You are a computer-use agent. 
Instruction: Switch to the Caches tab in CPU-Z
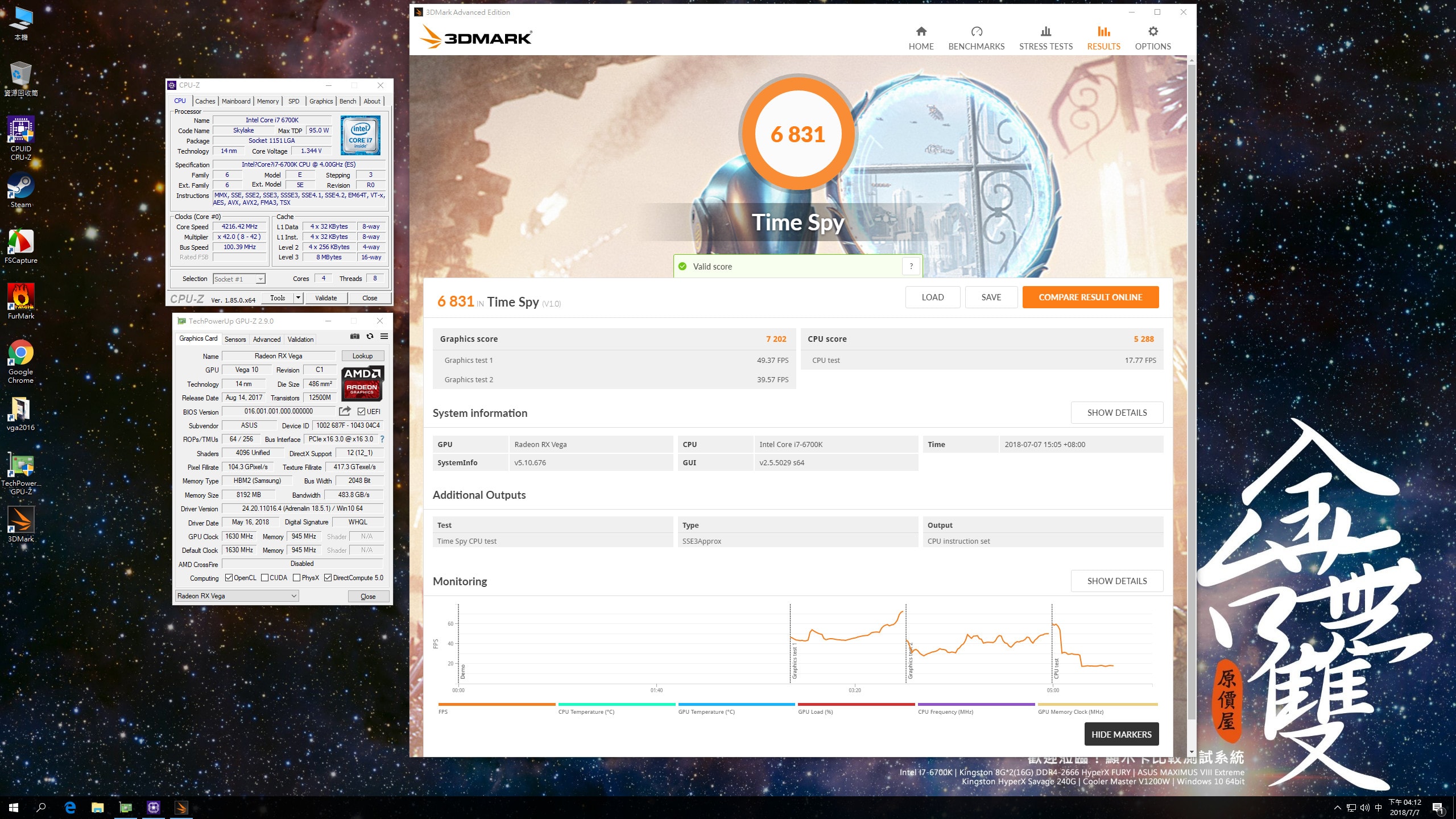[205, 101]
